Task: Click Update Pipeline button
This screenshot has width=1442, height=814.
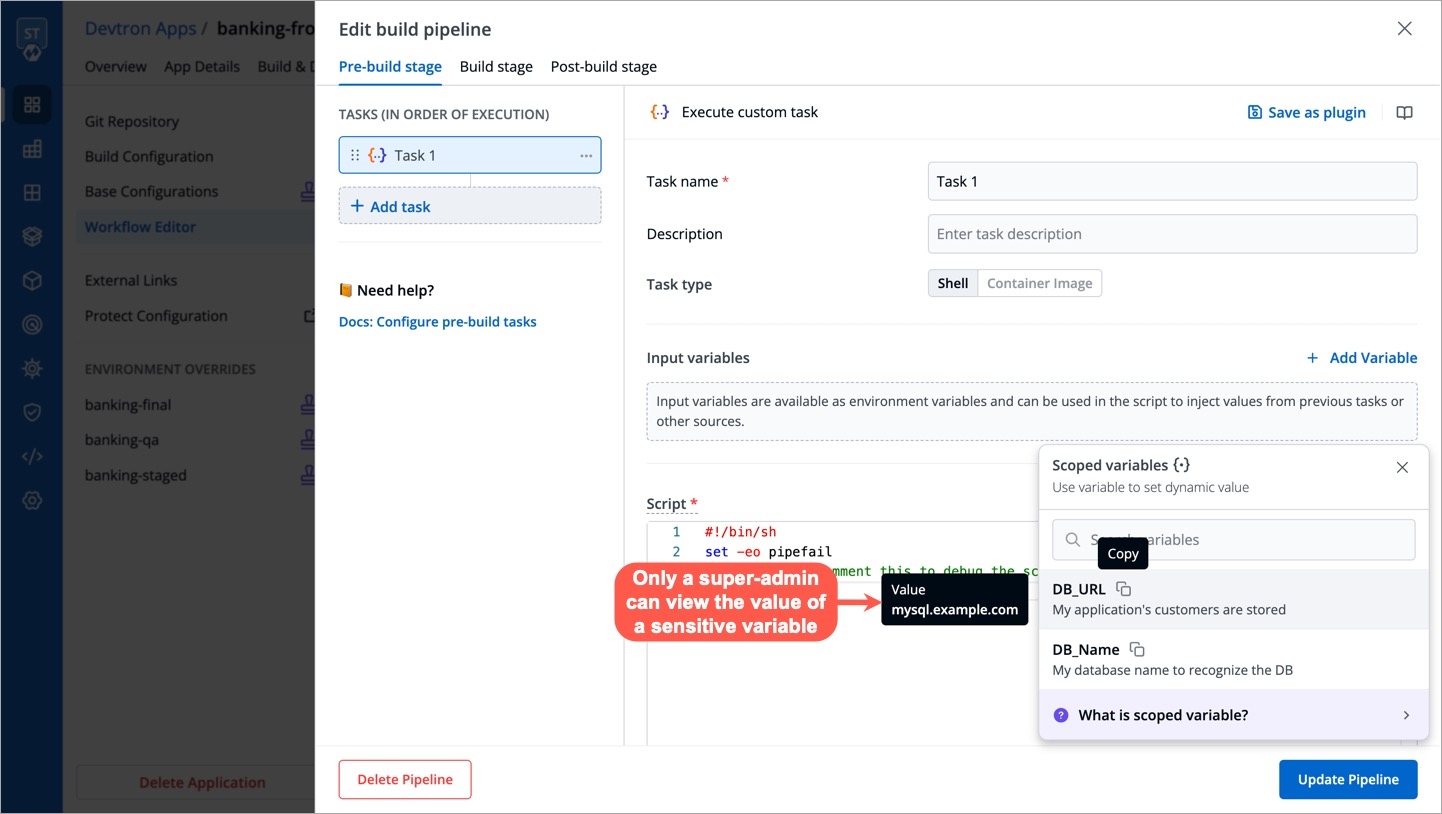Action: (x=1348, y=779)
